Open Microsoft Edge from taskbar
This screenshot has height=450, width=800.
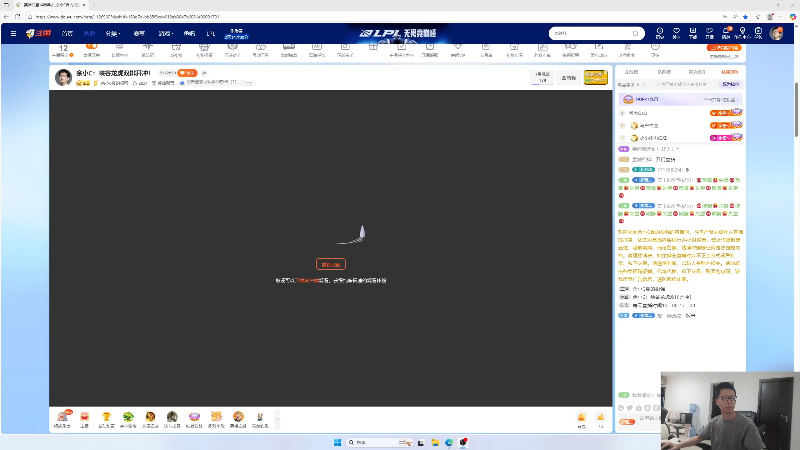pyautogui.click(x=449, y=442)
